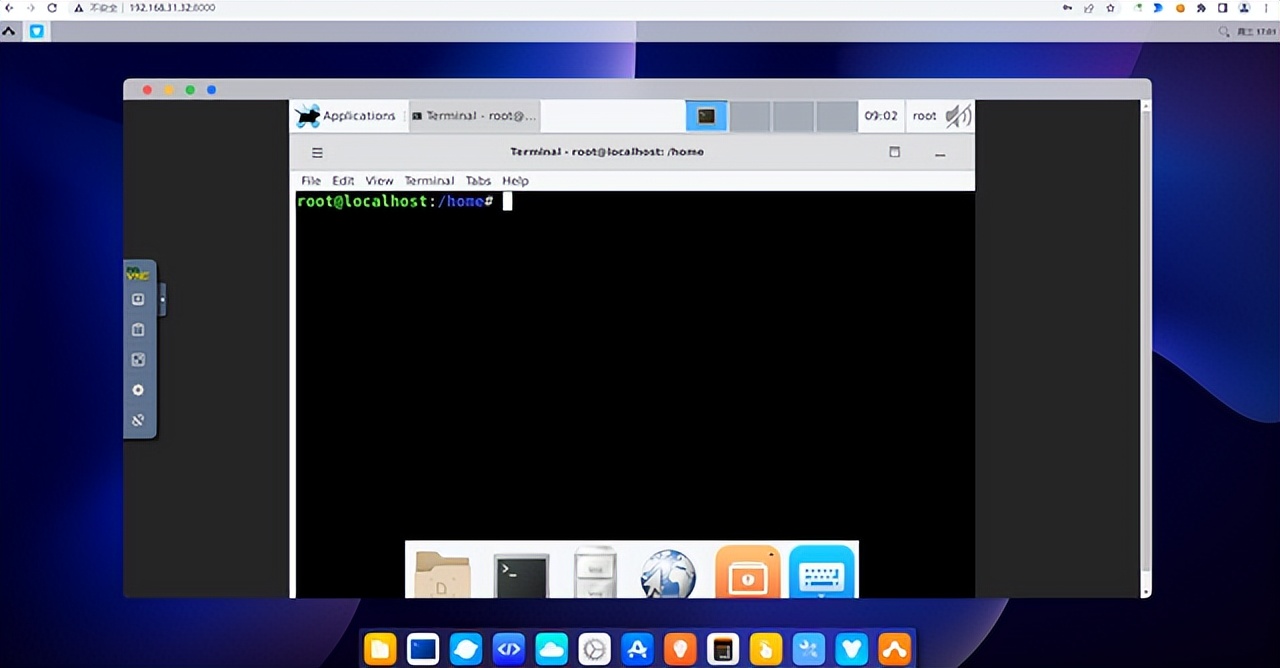
Task: Open the blue tools app in the bottom dock
Action: click(809, 649)
